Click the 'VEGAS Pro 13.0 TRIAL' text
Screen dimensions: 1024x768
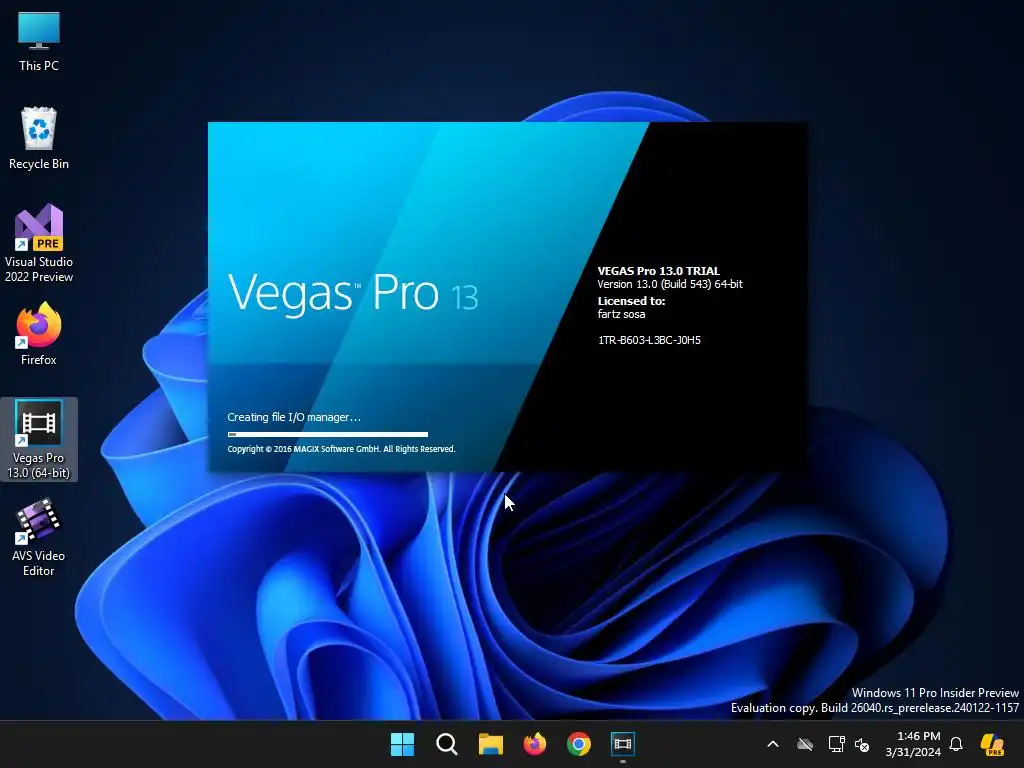tap(658, 270)
